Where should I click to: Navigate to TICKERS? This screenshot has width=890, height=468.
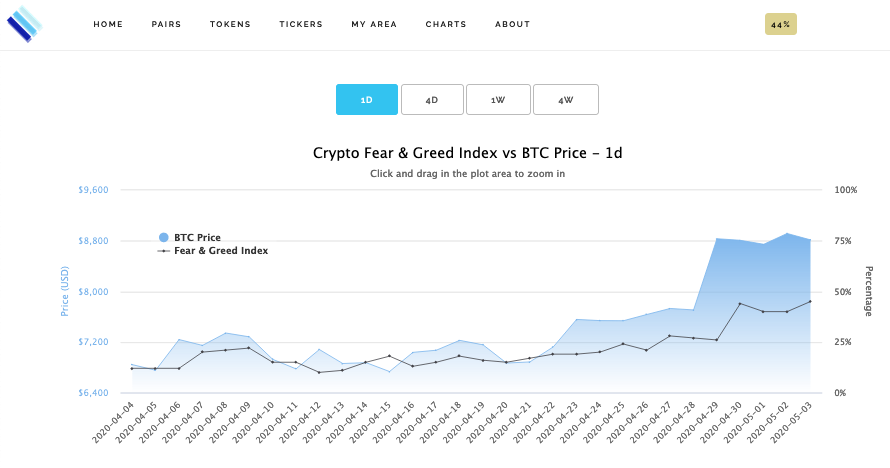[301, 24]
